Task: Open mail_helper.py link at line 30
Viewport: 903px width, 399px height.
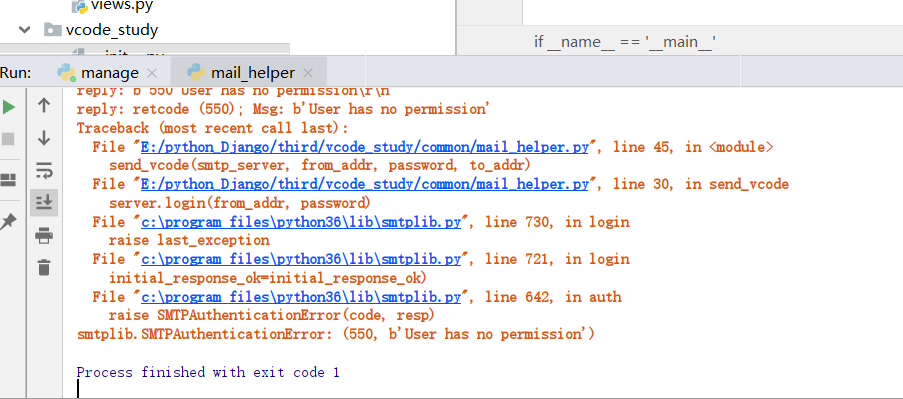Action: (x=365, y=184)
